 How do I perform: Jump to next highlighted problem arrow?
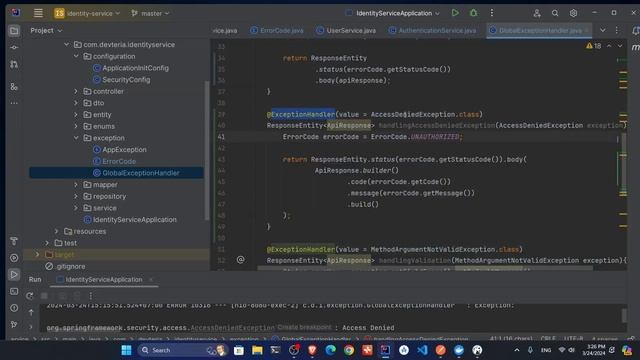click(620, 46)
